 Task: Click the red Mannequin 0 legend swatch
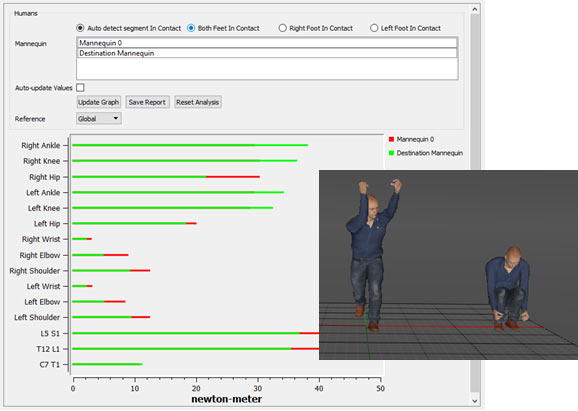pyautogui.click(x=391, y=139)
